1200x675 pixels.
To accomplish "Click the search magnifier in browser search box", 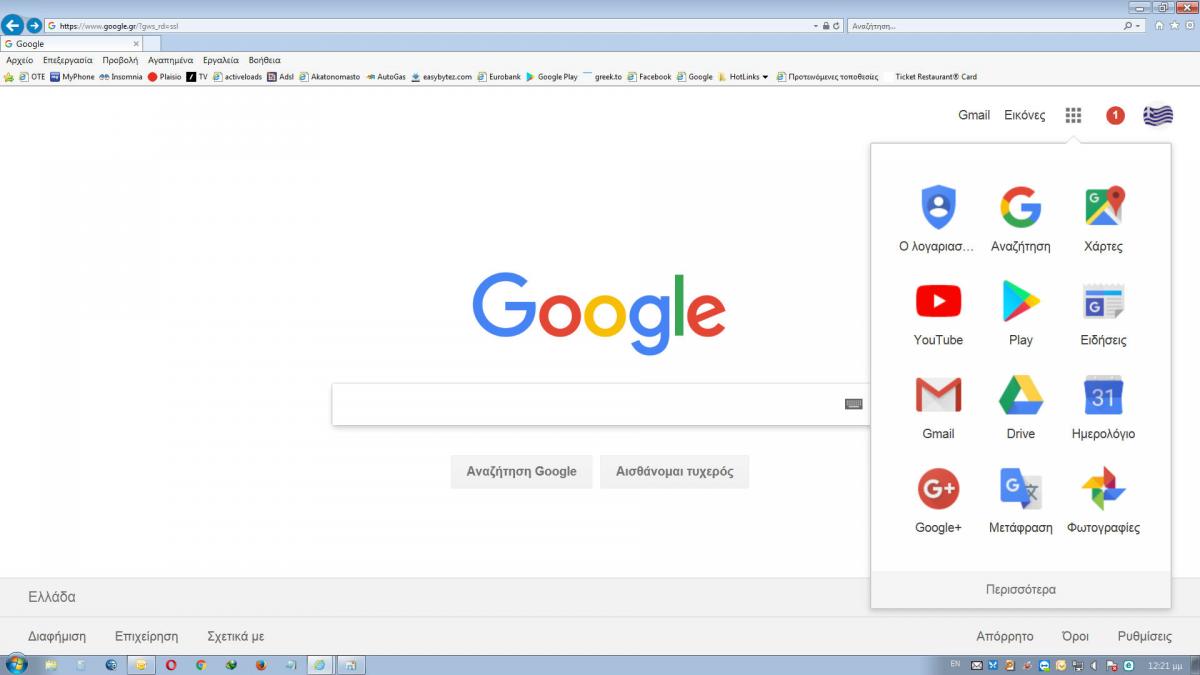I will click(x=1129, y=26).
